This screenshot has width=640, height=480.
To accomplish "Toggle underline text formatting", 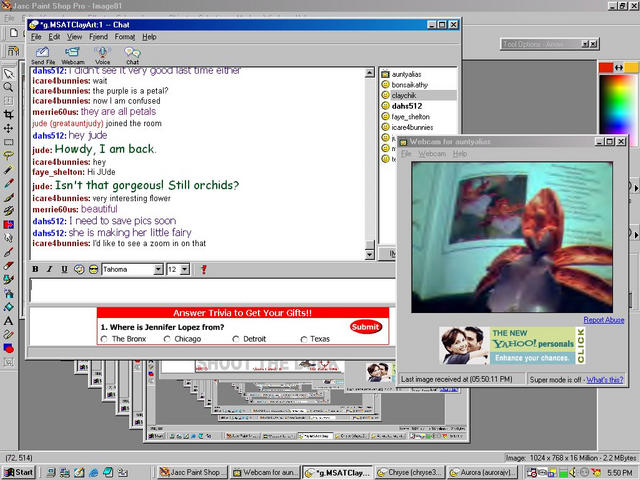I will (x=64, y=269).
